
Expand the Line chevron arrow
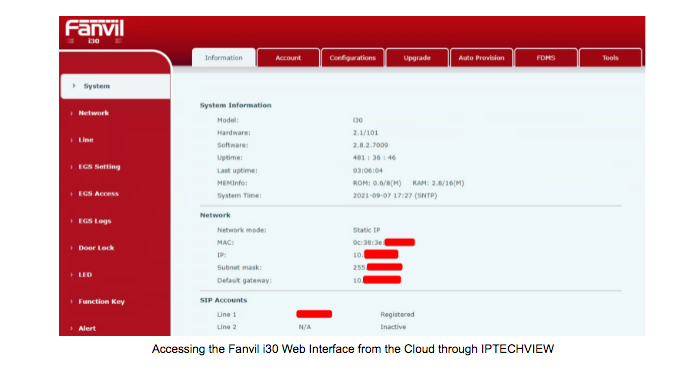tap(71, 140)
